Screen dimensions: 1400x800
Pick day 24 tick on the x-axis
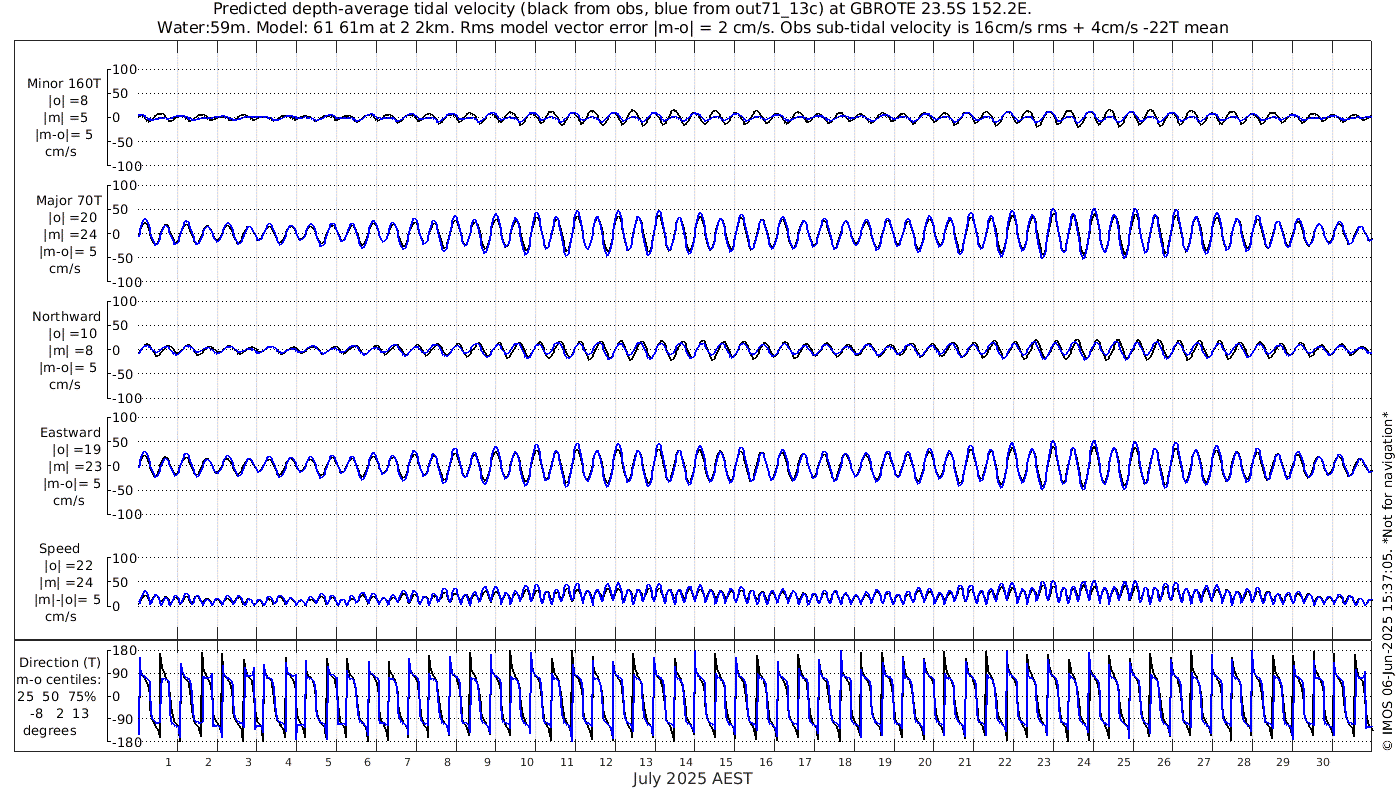coord(1083,762)
